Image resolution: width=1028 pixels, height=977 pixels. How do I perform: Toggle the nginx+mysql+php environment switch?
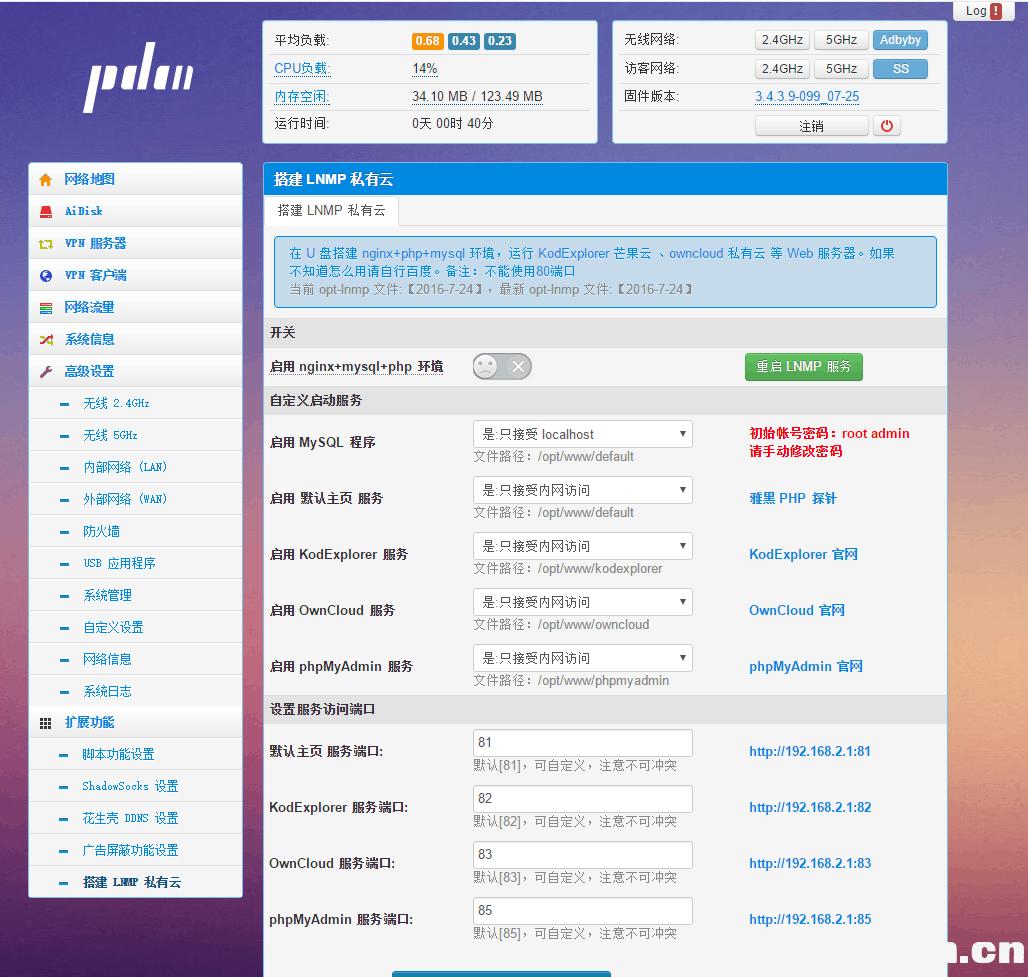tap(502, 367)
